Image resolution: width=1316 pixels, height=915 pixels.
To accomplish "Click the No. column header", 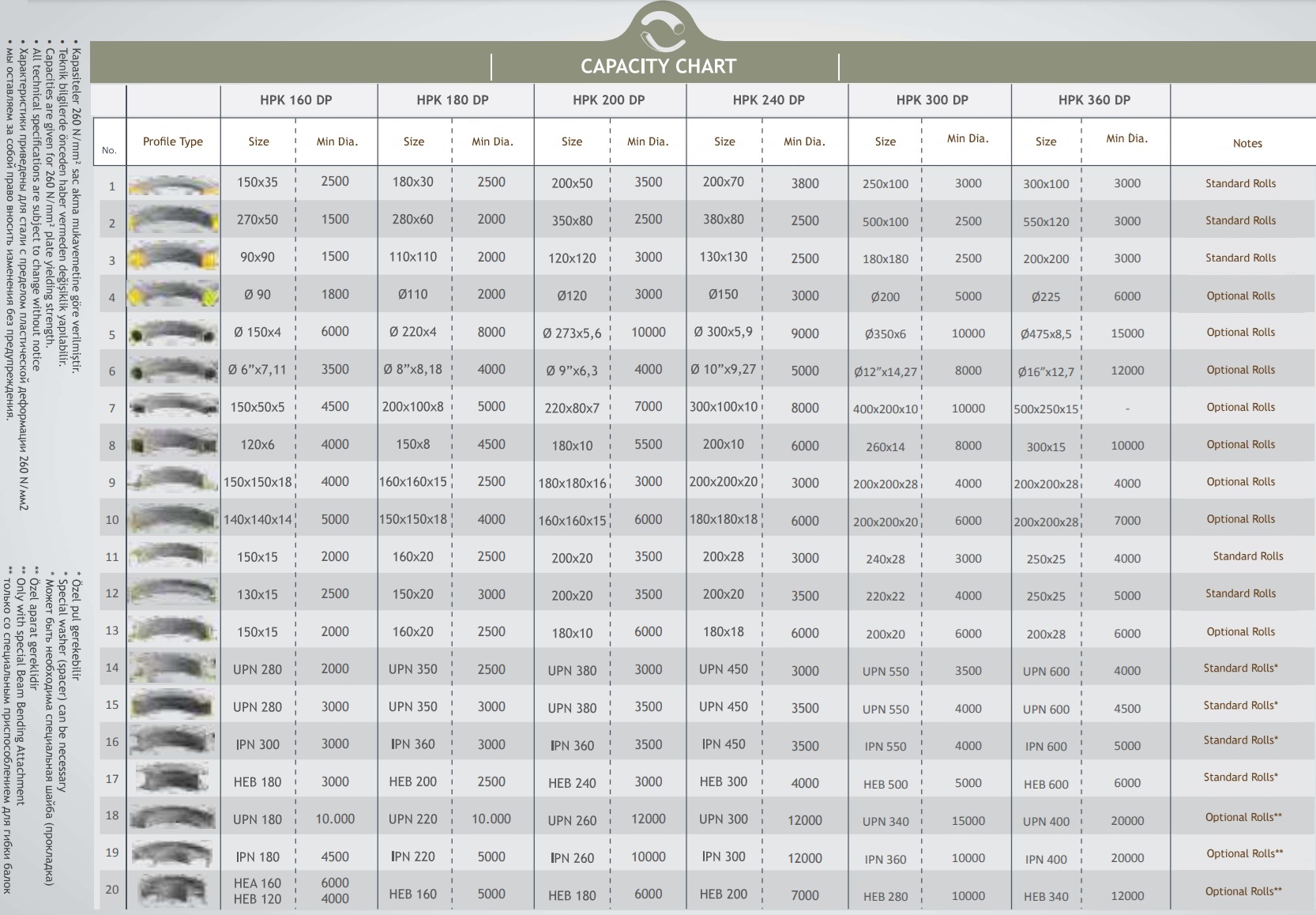I will coord(109,150).
